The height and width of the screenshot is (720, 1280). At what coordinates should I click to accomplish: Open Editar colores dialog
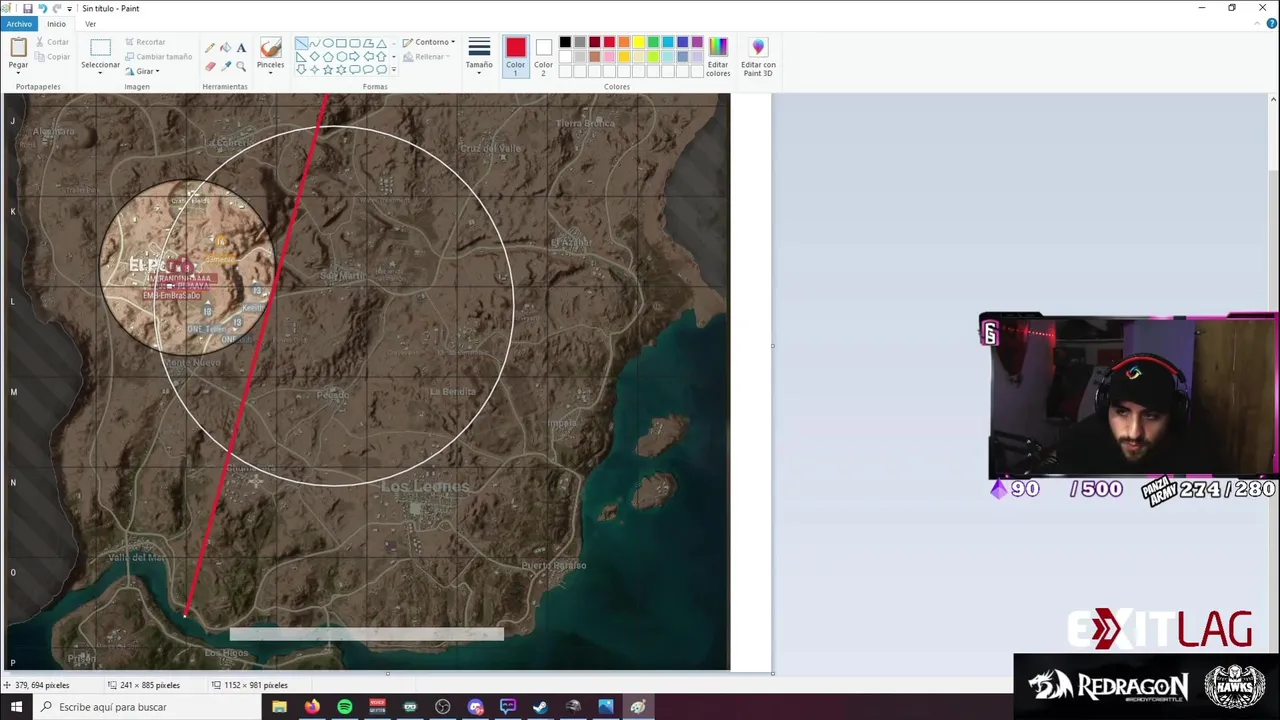[718, 56]
